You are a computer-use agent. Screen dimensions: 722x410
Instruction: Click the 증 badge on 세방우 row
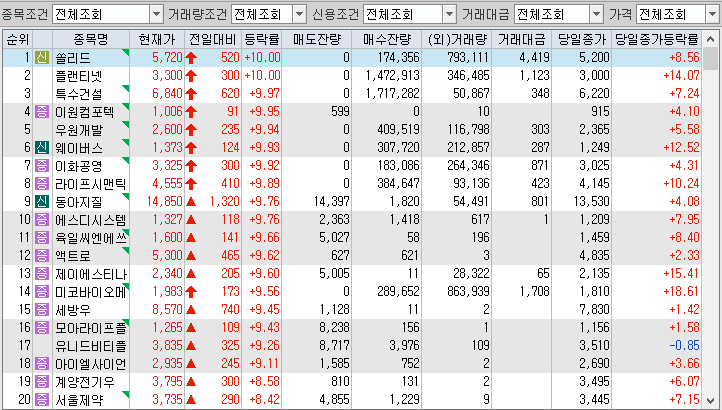[42, 309]
